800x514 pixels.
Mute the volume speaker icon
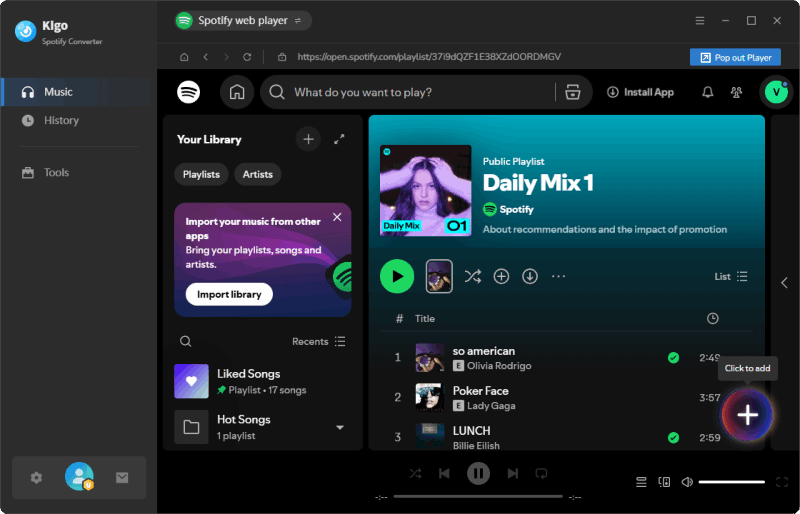[x=687, y=482]
